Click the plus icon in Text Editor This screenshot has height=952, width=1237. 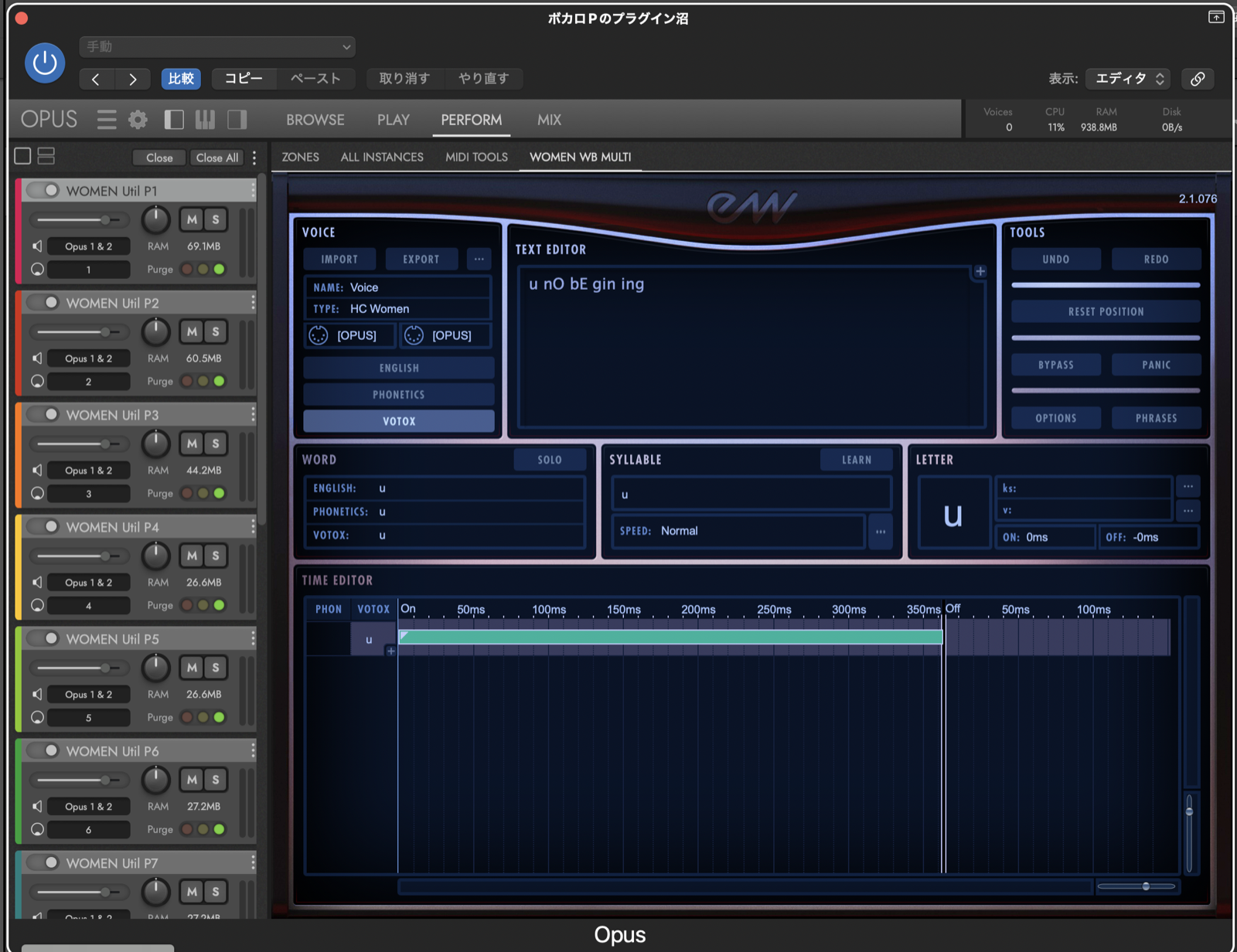[x=980, y=271]
